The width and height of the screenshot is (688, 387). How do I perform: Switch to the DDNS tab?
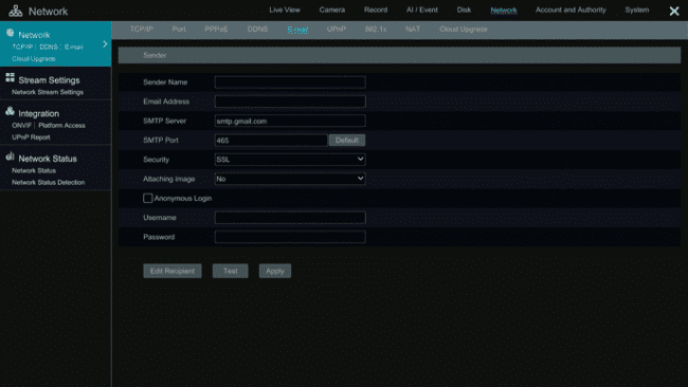tap(258, 29)
